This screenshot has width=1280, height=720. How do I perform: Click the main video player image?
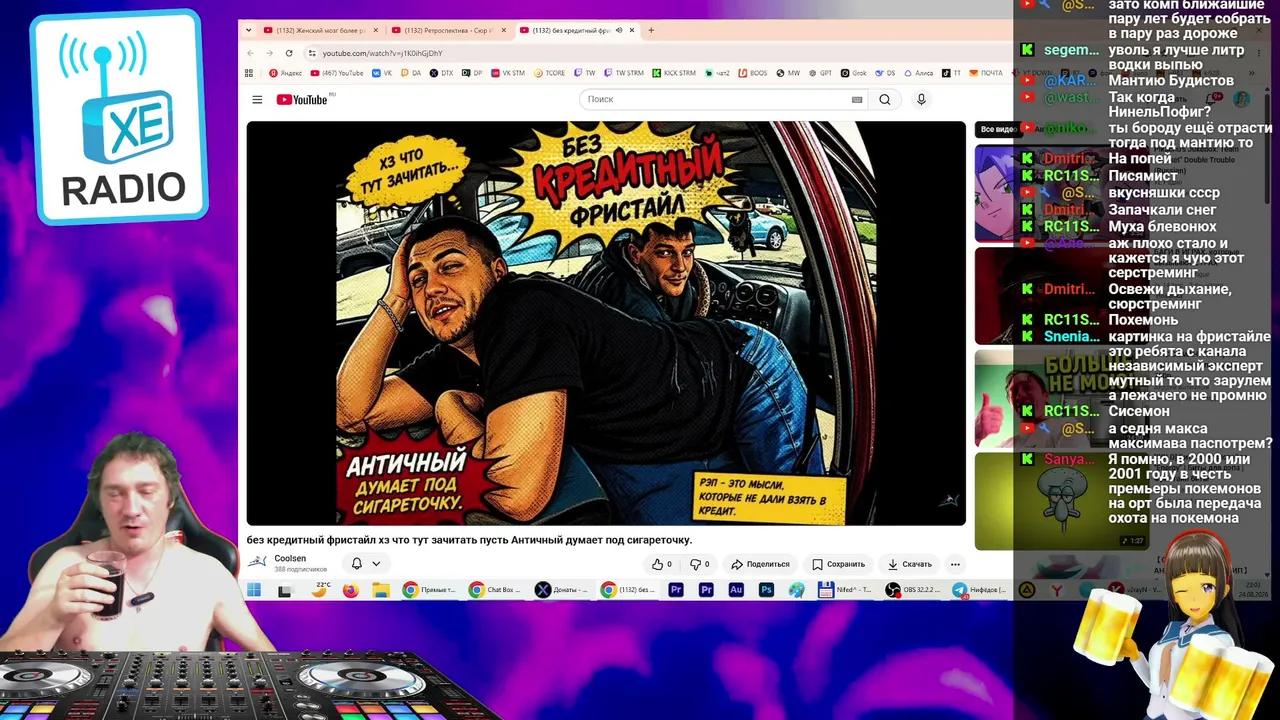(606, 323)
